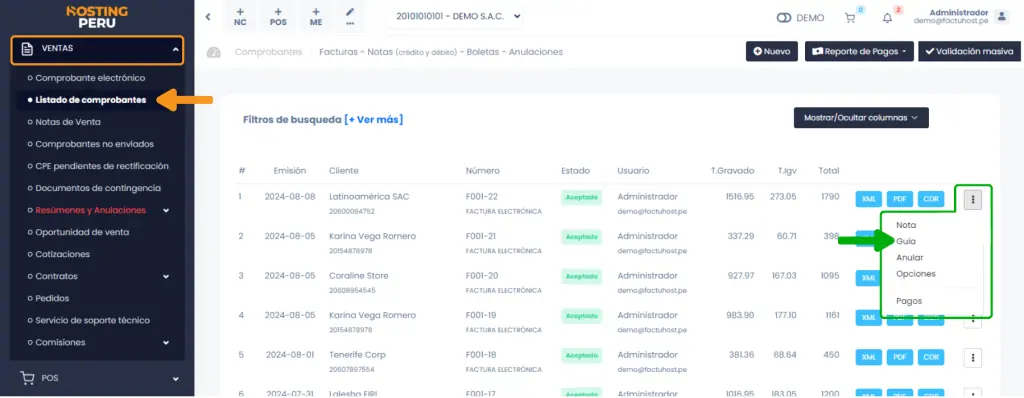The height and width of the screenshot is (398, 1024).
Task: Select Opciones in the context menu
Action: pos(916,274)
